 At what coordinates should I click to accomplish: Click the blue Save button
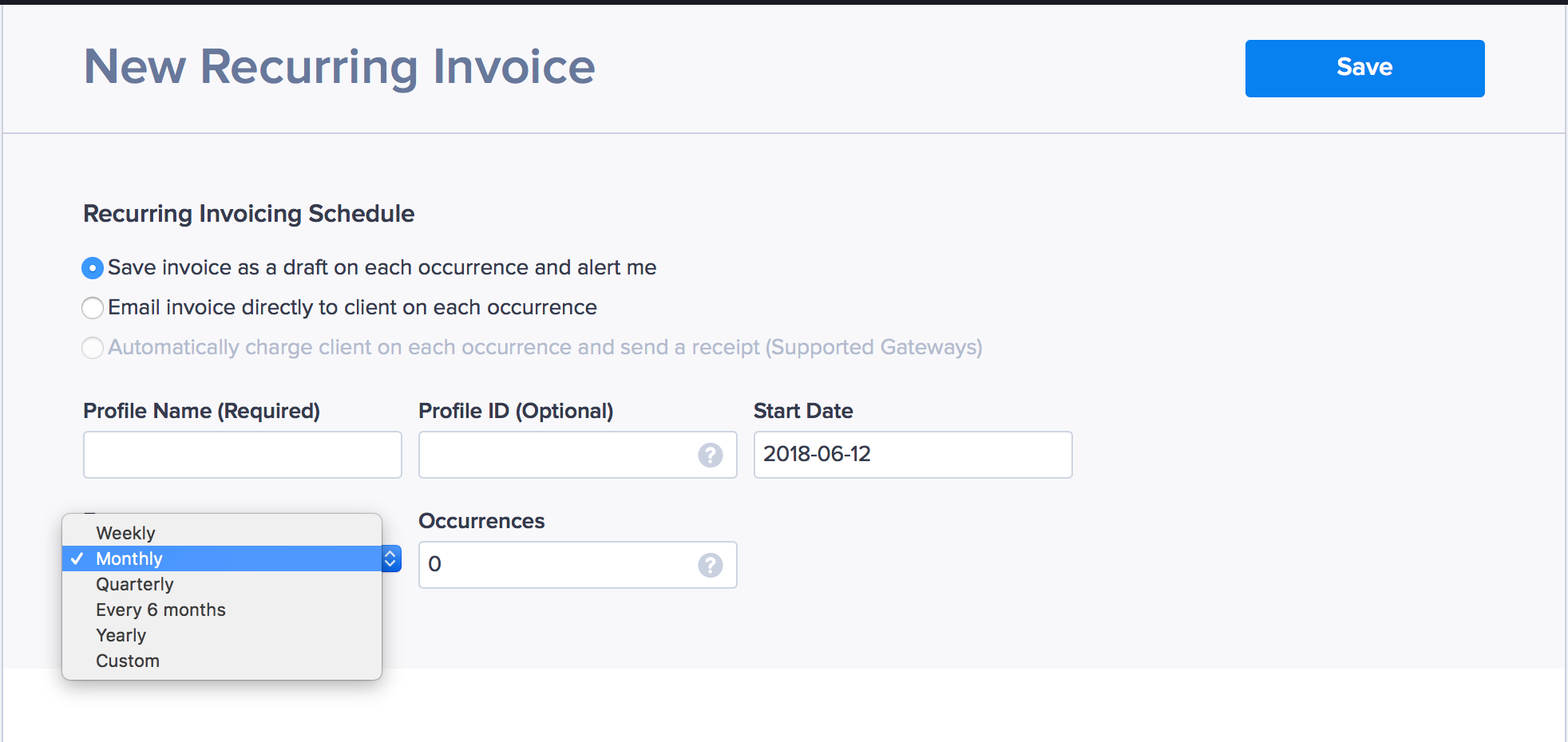[x=1364, y=69]
